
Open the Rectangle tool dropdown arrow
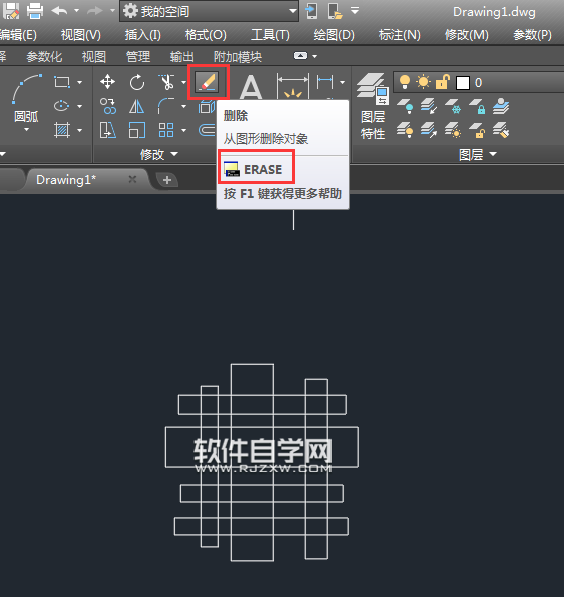[x=80, y=82]
